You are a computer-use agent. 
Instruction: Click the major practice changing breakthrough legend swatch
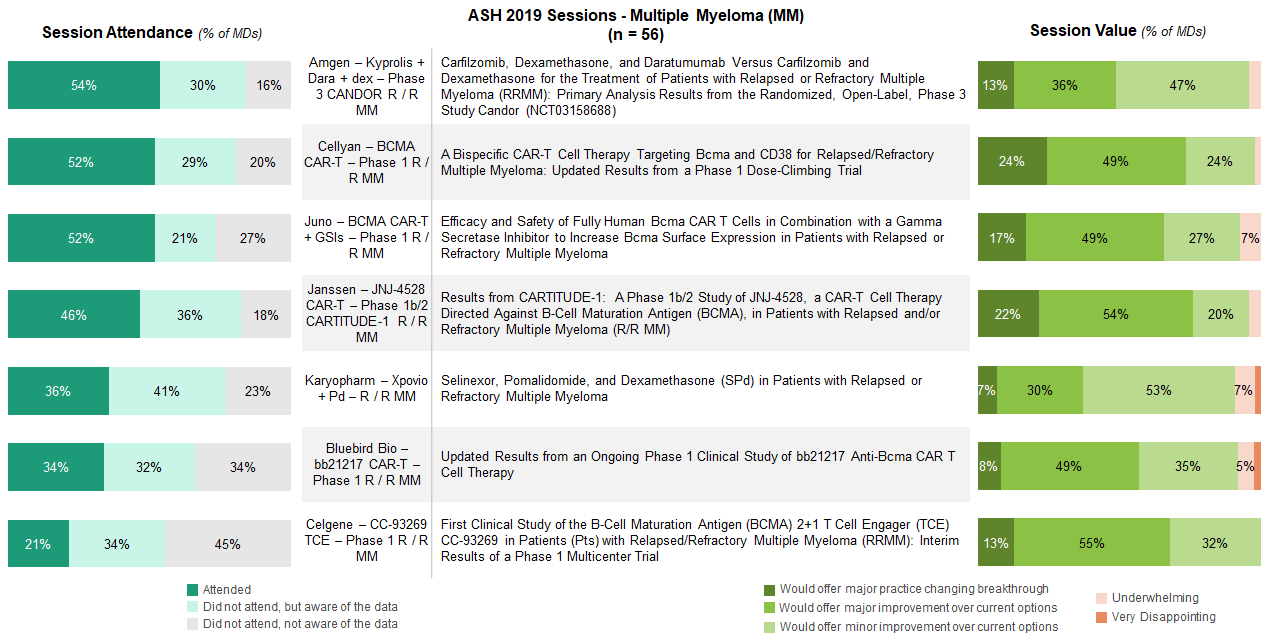coord(769,590)
